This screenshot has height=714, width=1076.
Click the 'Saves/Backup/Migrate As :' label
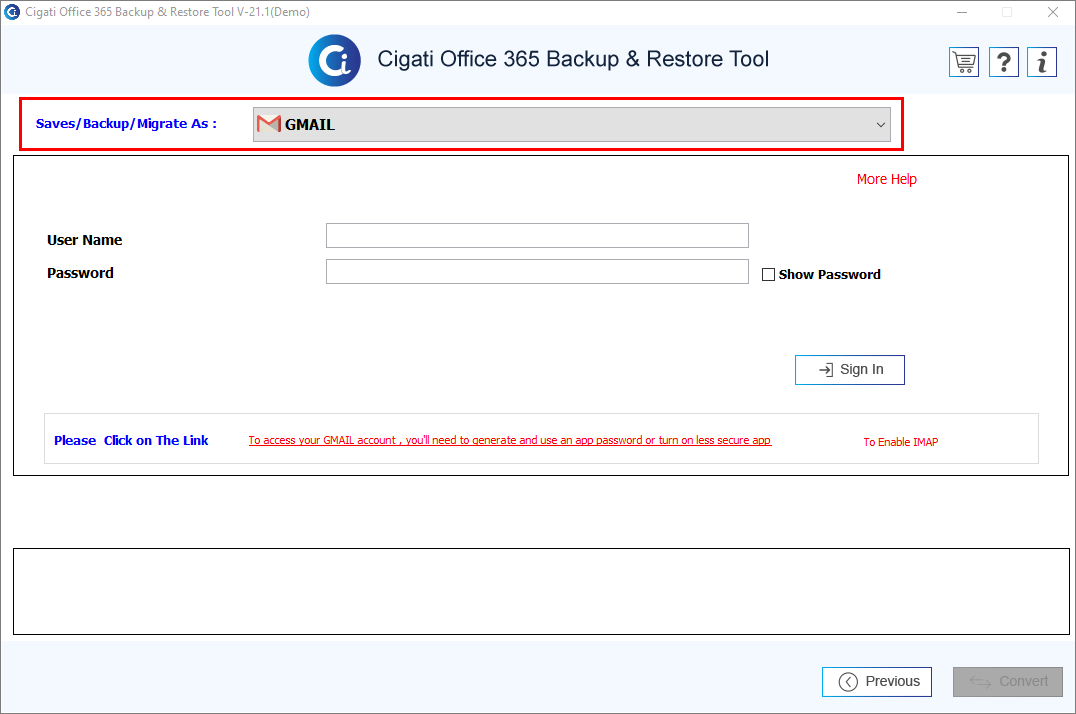[x=126, y=124]
